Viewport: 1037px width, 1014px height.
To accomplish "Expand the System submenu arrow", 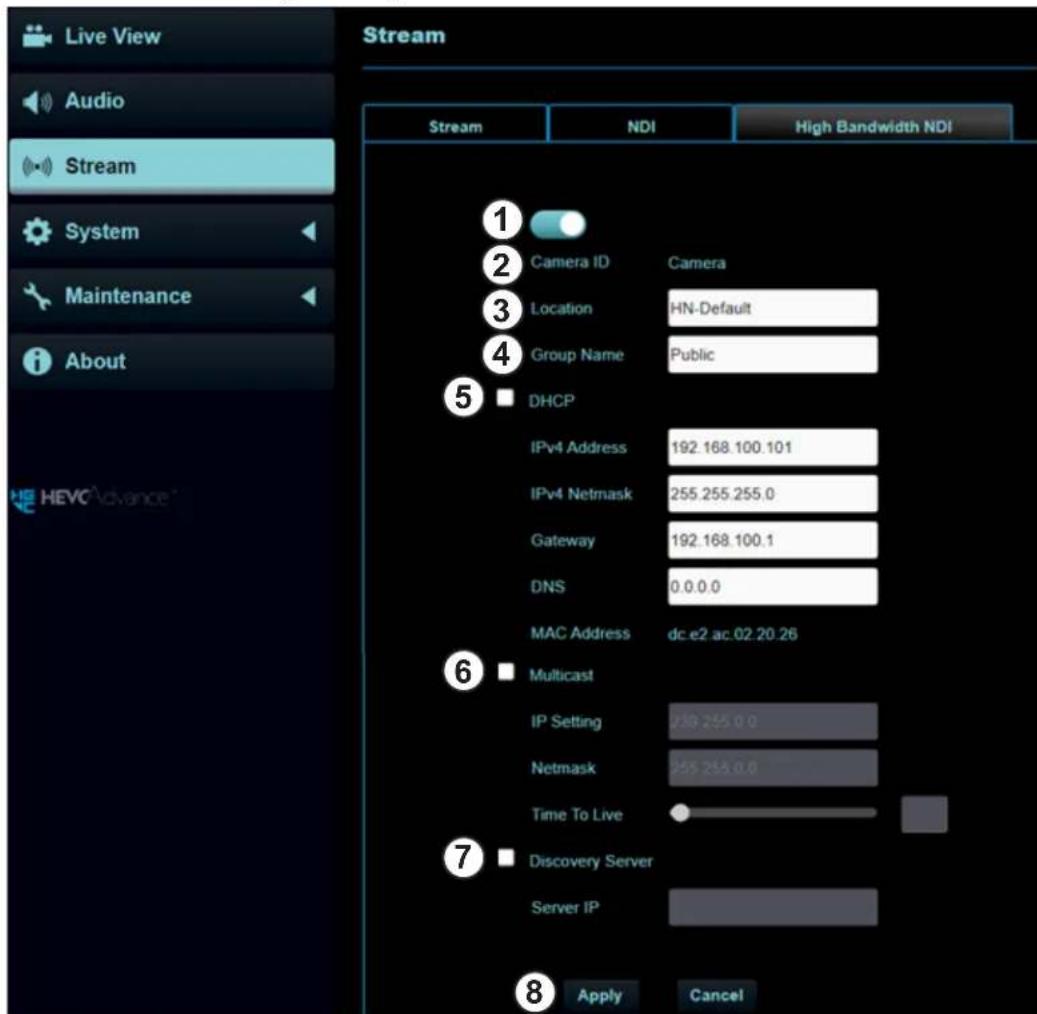I will click(x=308, y=232).
